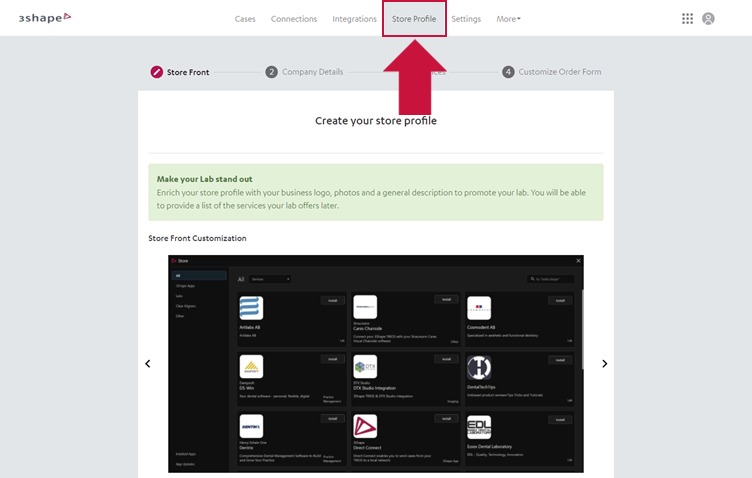Open the Integrations tab
Screen dimensions: 752x478
point(354,19)
